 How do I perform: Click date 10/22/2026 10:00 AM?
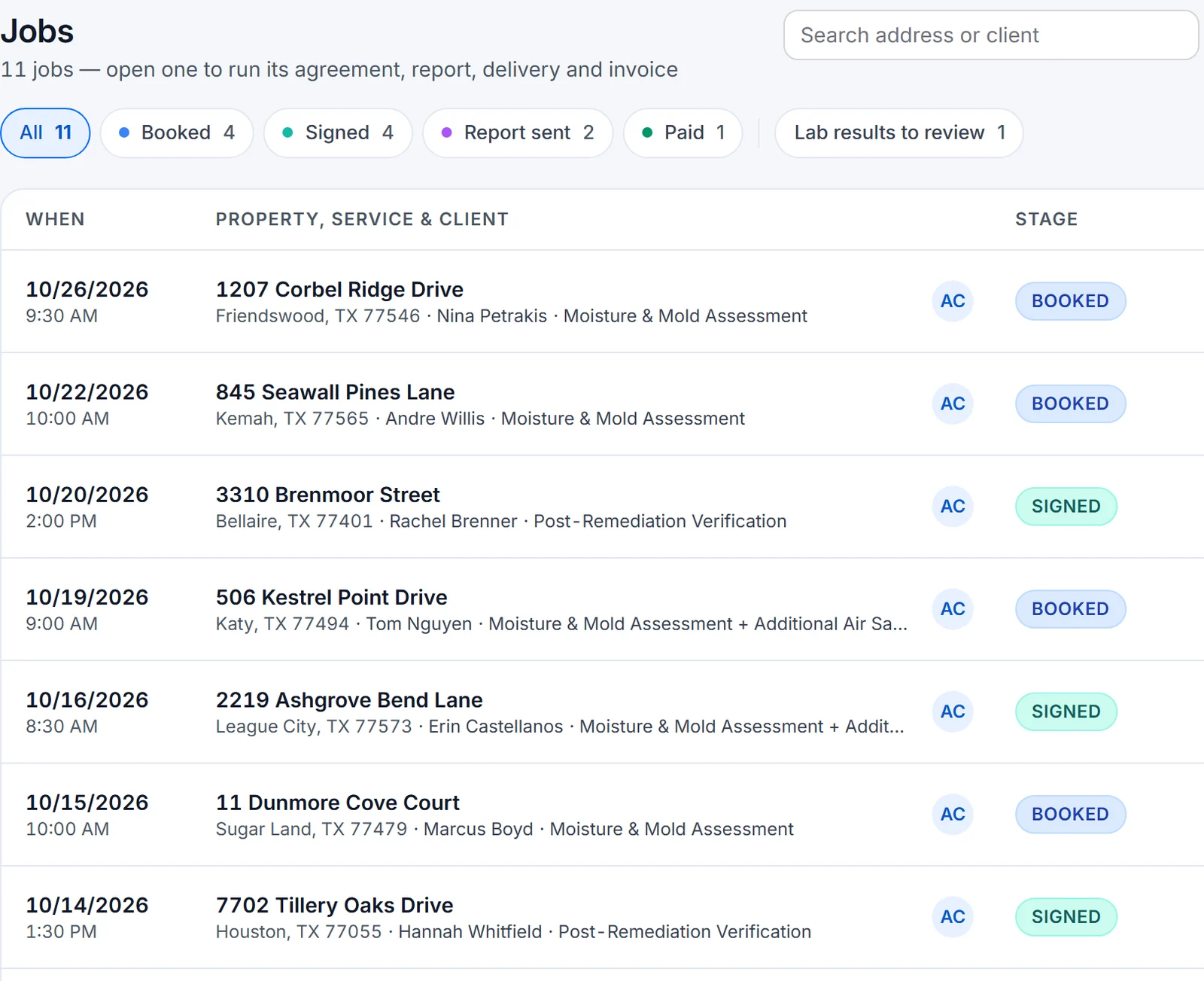click(87, 404)
